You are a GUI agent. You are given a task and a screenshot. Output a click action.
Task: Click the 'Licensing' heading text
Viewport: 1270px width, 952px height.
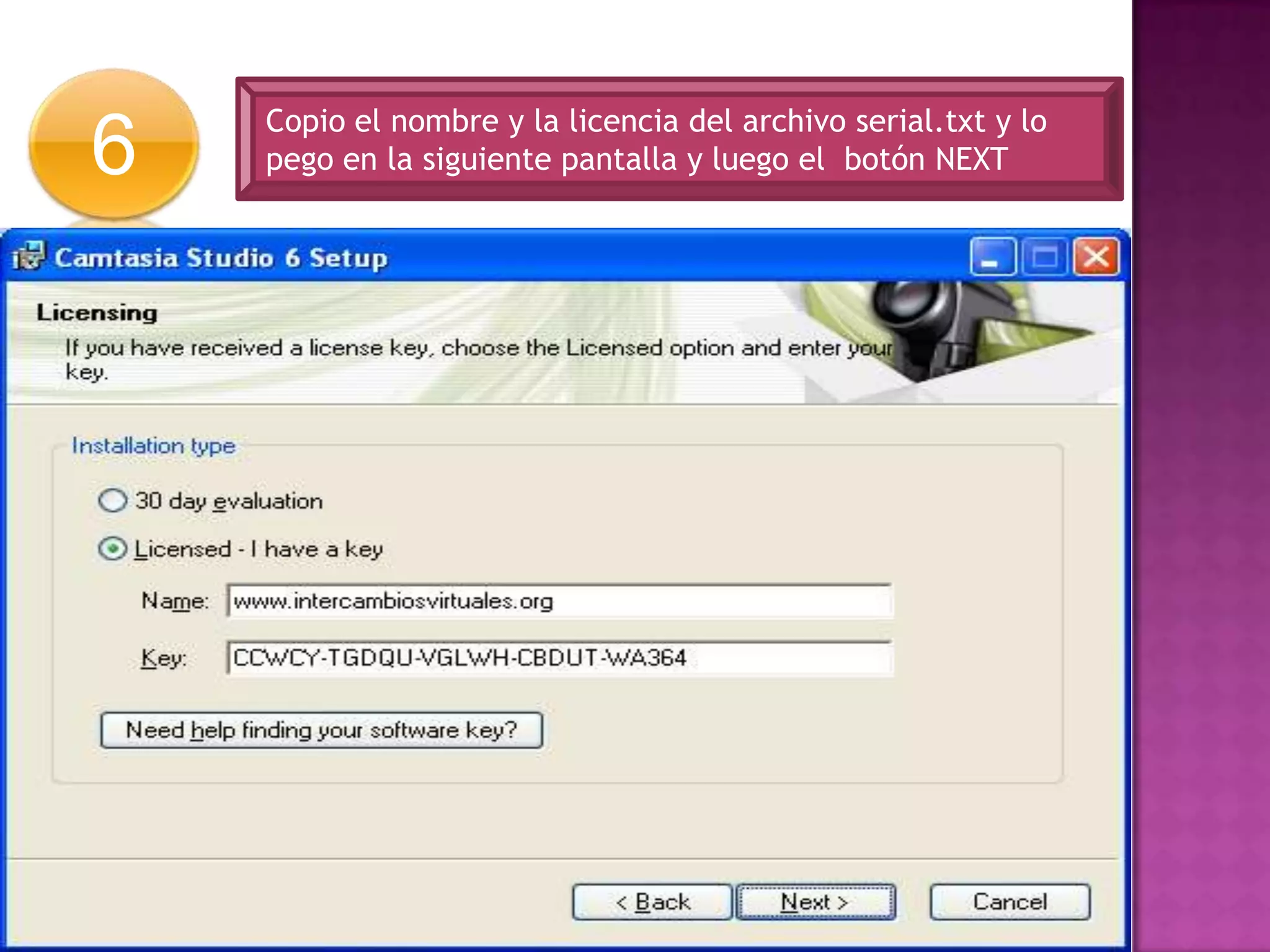[x=97, y=312]
